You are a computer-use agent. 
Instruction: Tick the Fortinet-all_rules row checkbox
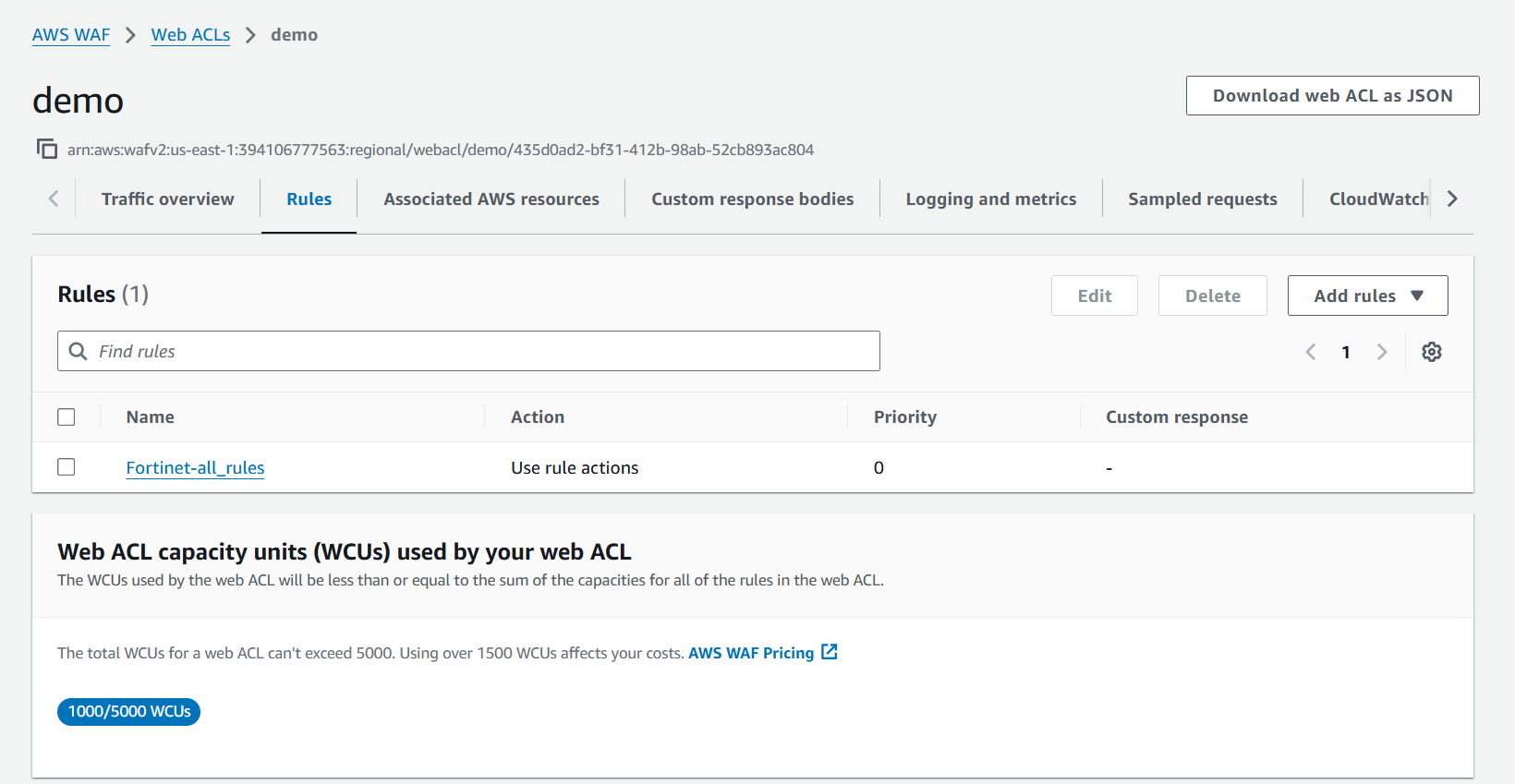[x=67, y=467]
